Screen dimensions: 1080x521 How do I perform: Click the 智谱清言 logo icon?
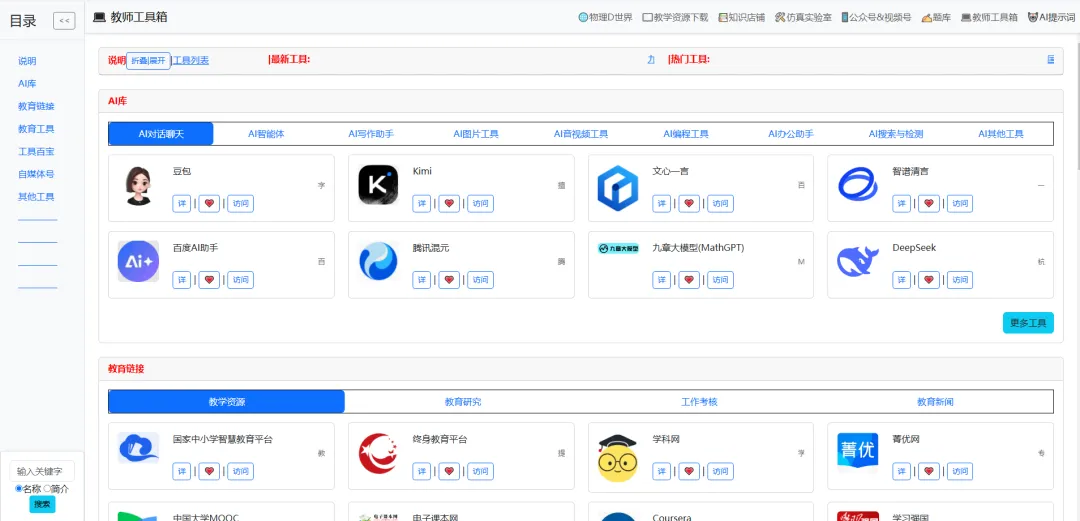pyautogui.click(x=858, y=185)
